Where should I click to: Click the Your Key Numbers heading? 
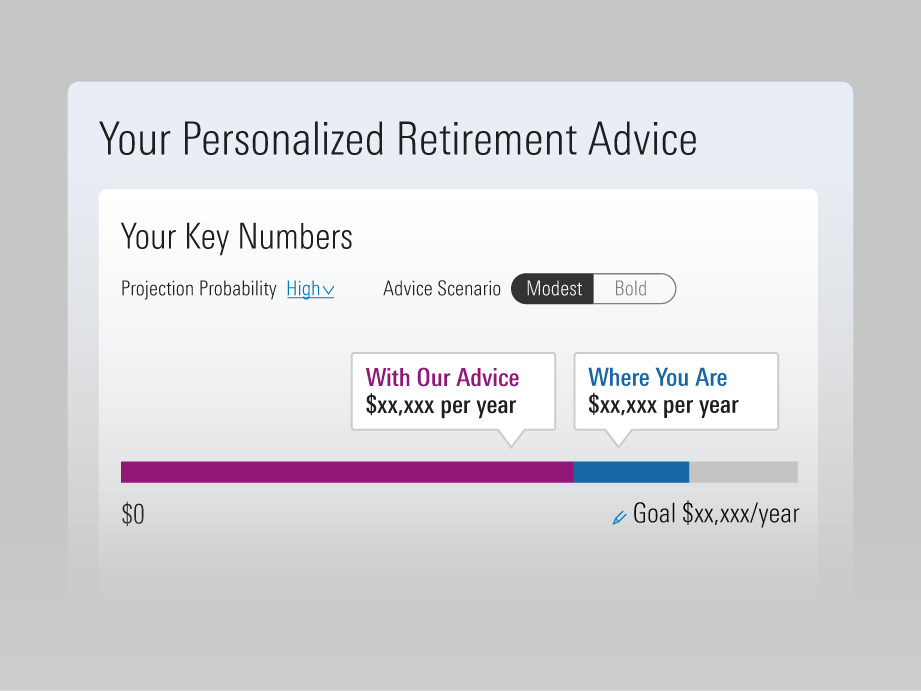236,237
